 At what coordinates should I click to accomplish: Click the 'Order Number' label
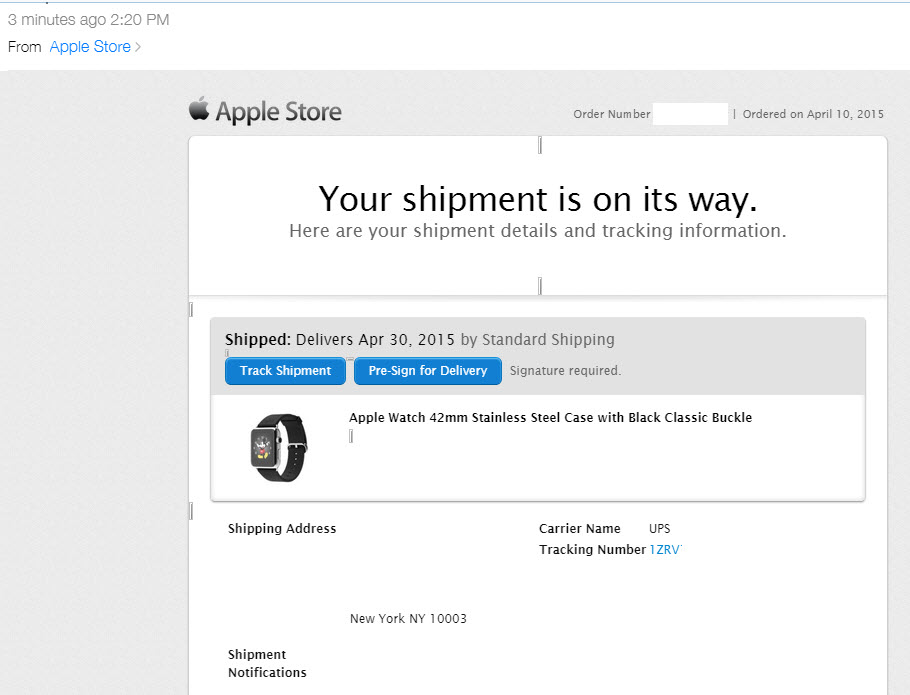coord(612,114)
